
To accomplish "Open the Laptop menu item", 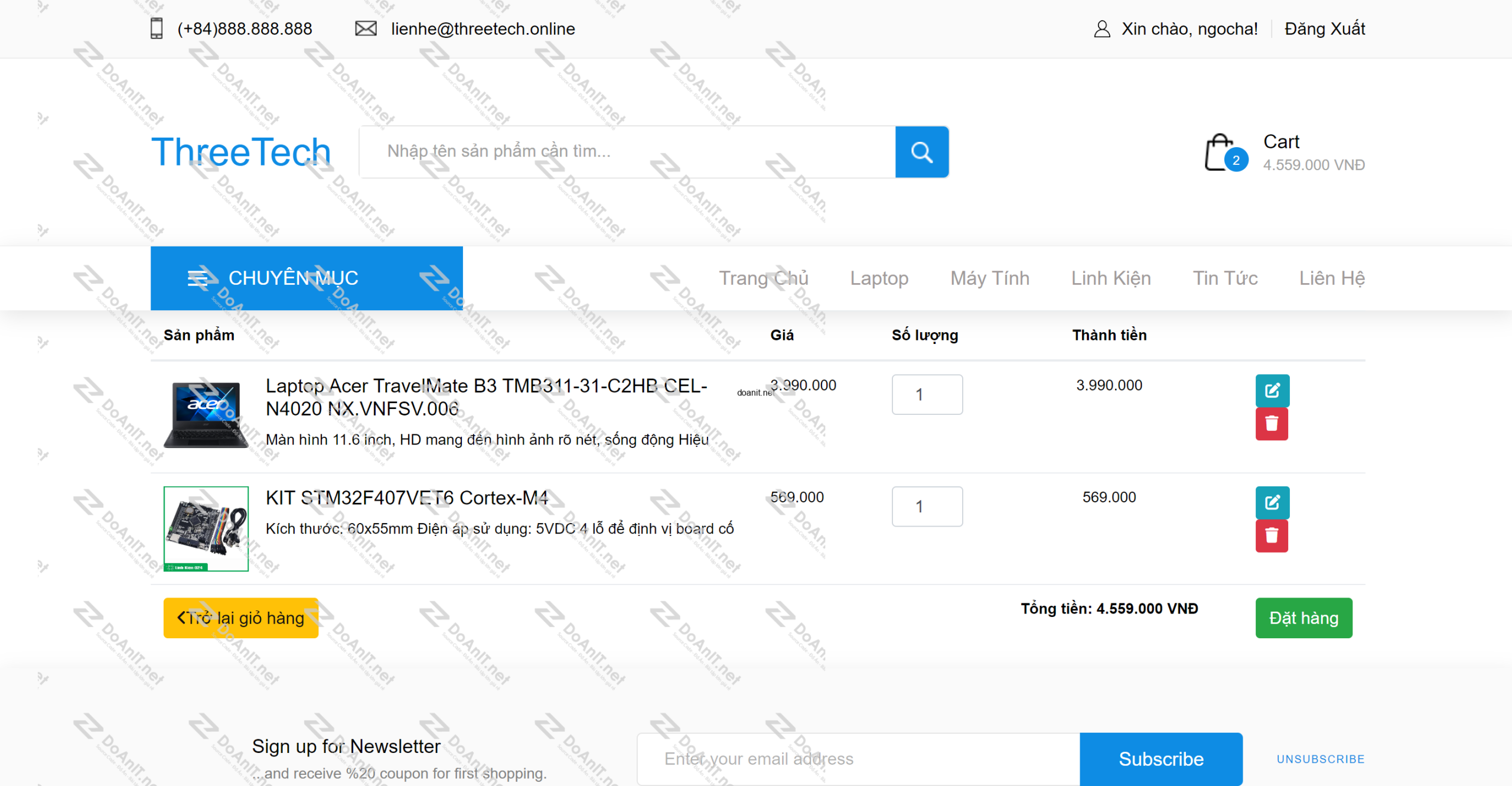I will (x=879, y=278).
